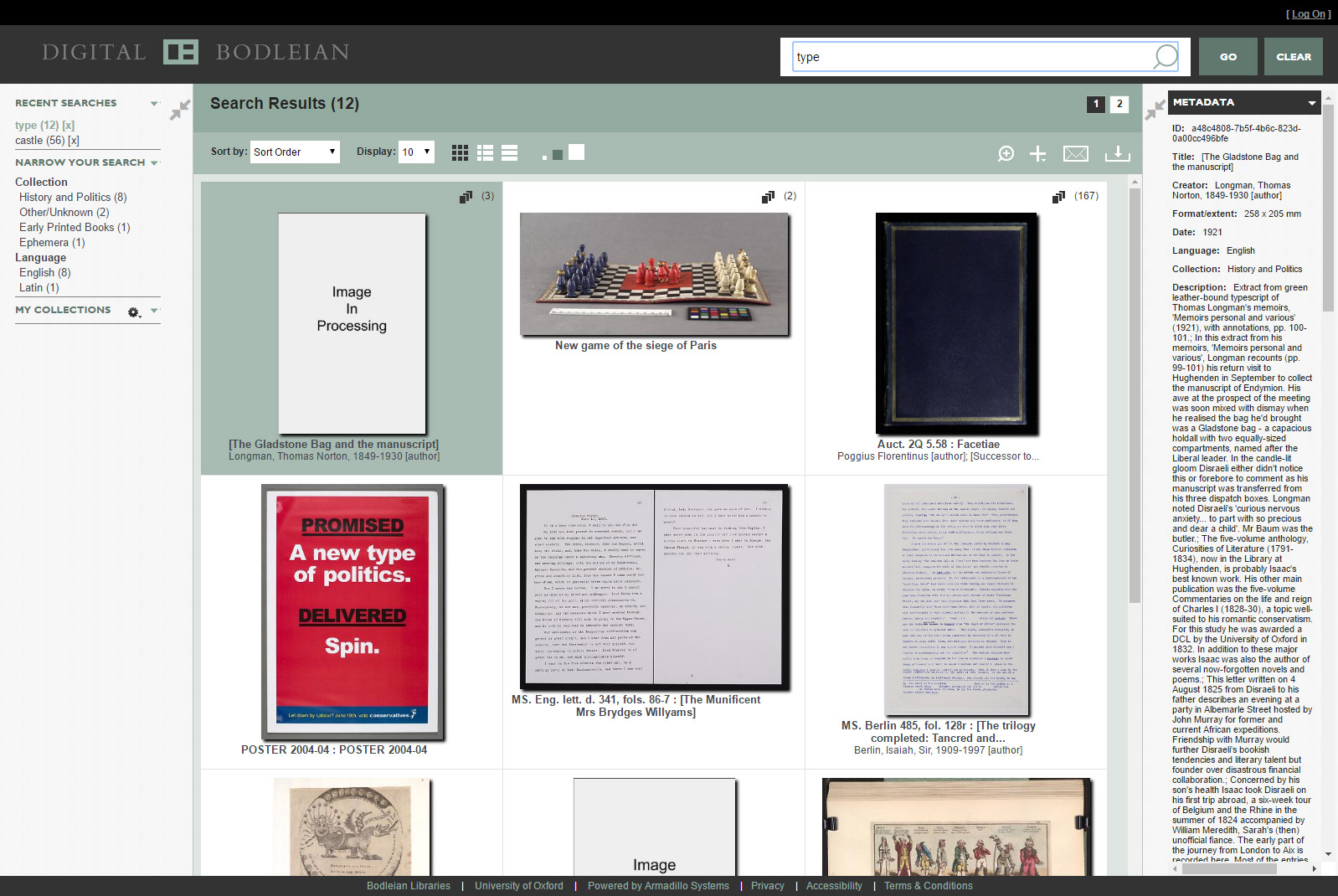Image resolution: width=1338 pixels, height=896 pixels.
Task: Open the red POSTER 2004-04 thumbnail
Action: (x=353, y=612)
